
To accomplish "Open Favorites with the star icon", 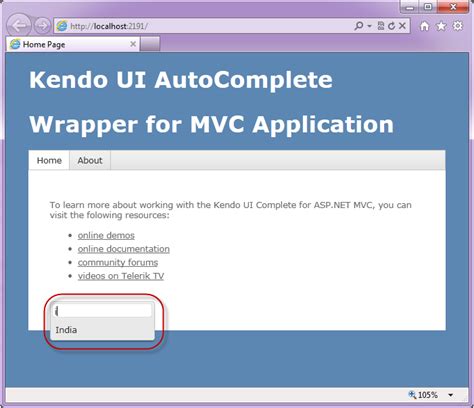I will [x=441, y=26].
